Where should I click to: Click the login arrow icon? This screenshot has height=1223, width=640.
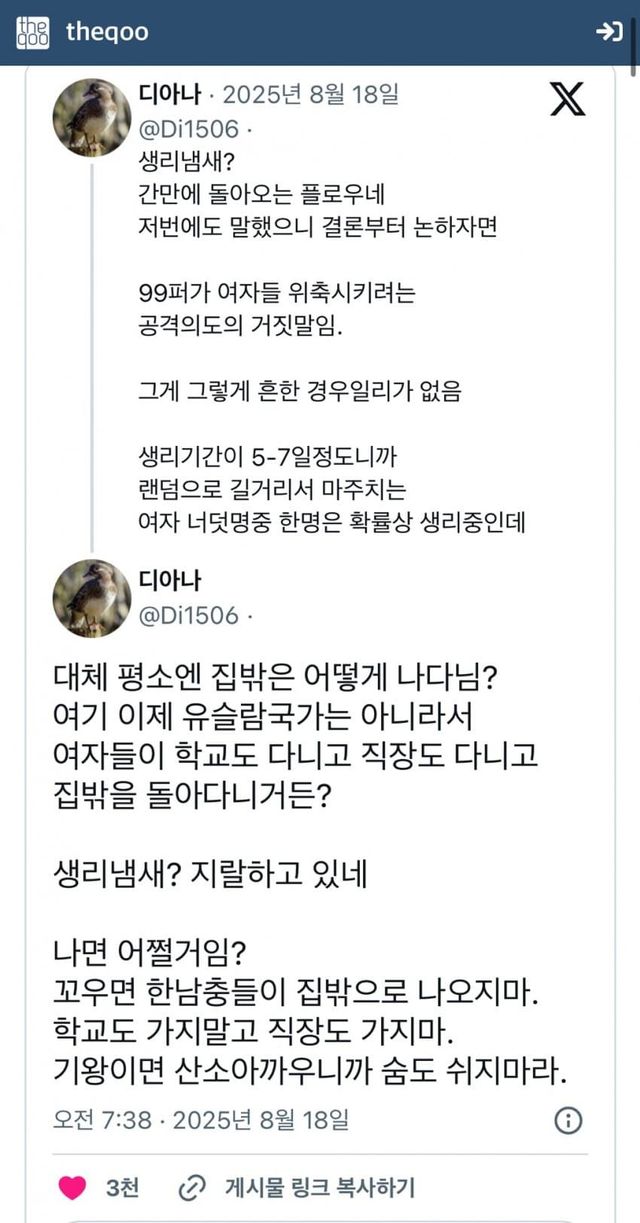click(x=609, y=32)
